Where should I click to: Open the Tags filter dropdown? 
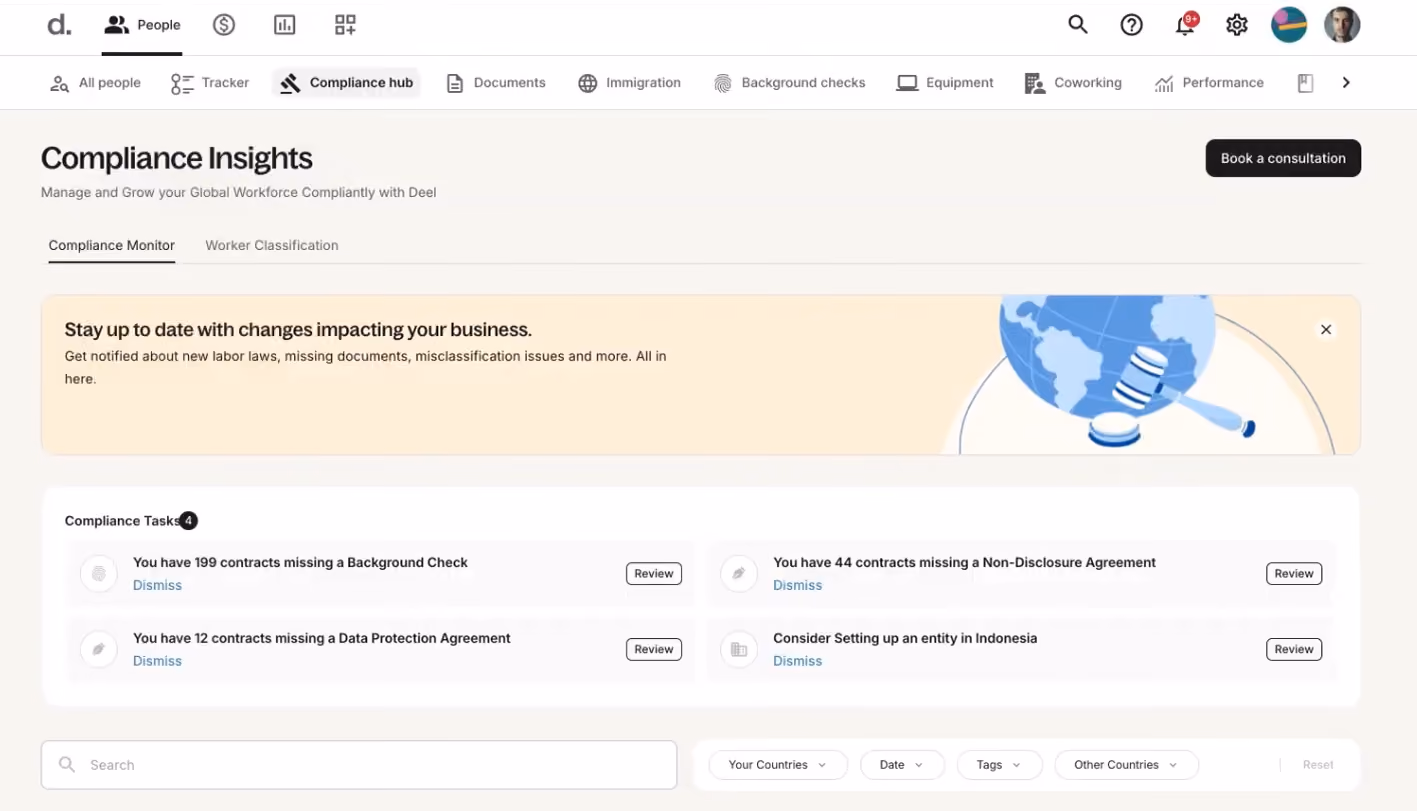pyautogui.click(x=999, y=765)
